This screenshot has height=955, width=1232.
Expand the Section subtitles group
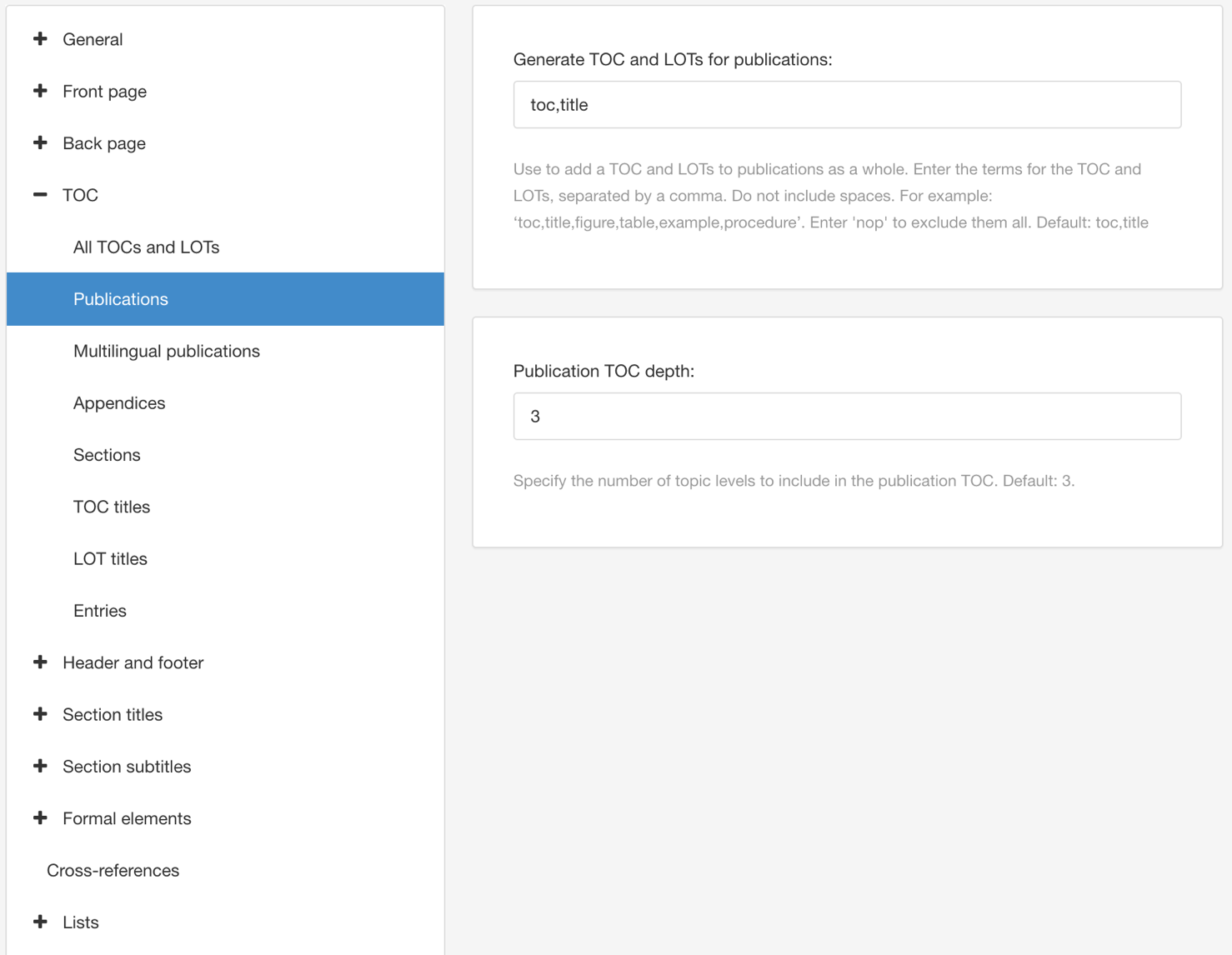[x=40, y=767]
